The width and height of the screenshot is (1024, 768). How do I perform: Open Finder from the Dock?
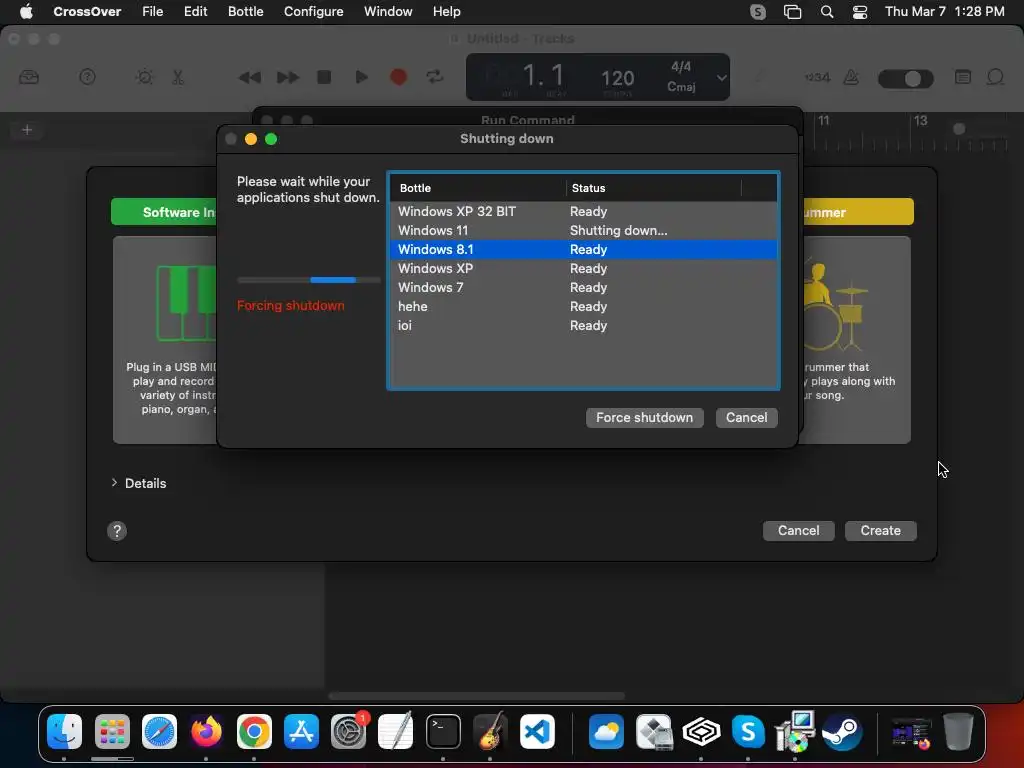point(65,731)
